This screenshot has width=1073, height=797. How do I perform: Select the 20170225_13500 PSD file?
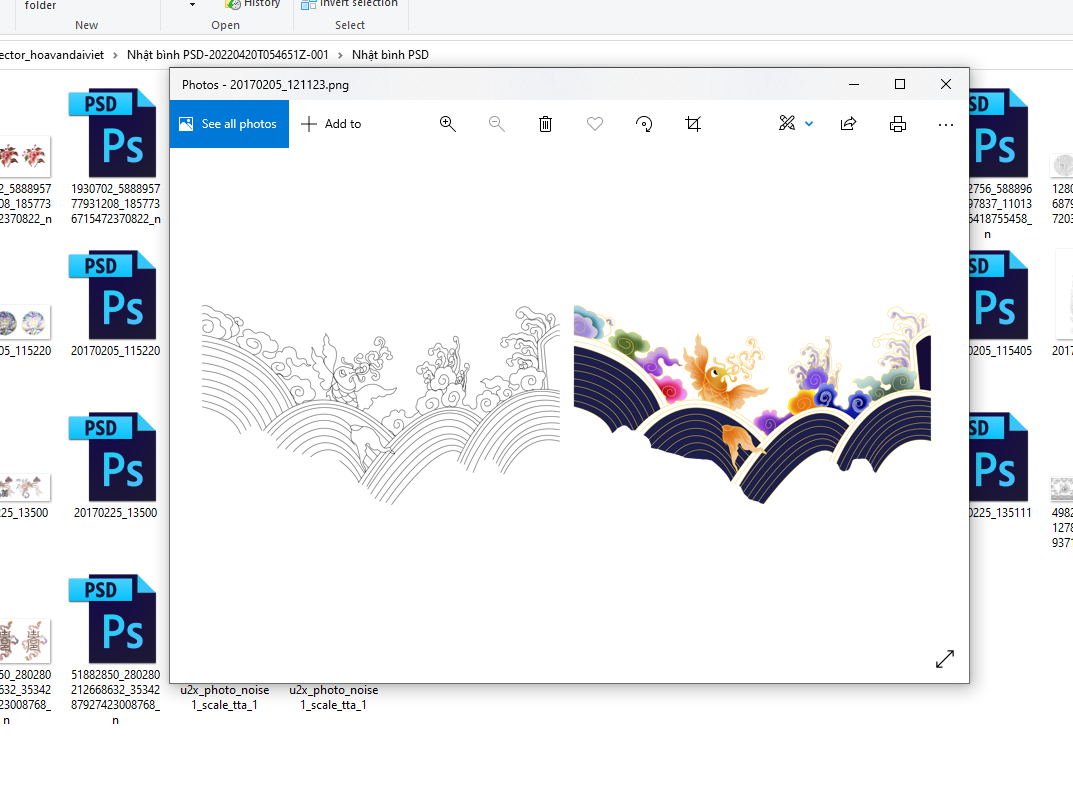pyautogui.click(x=114, y=460)
